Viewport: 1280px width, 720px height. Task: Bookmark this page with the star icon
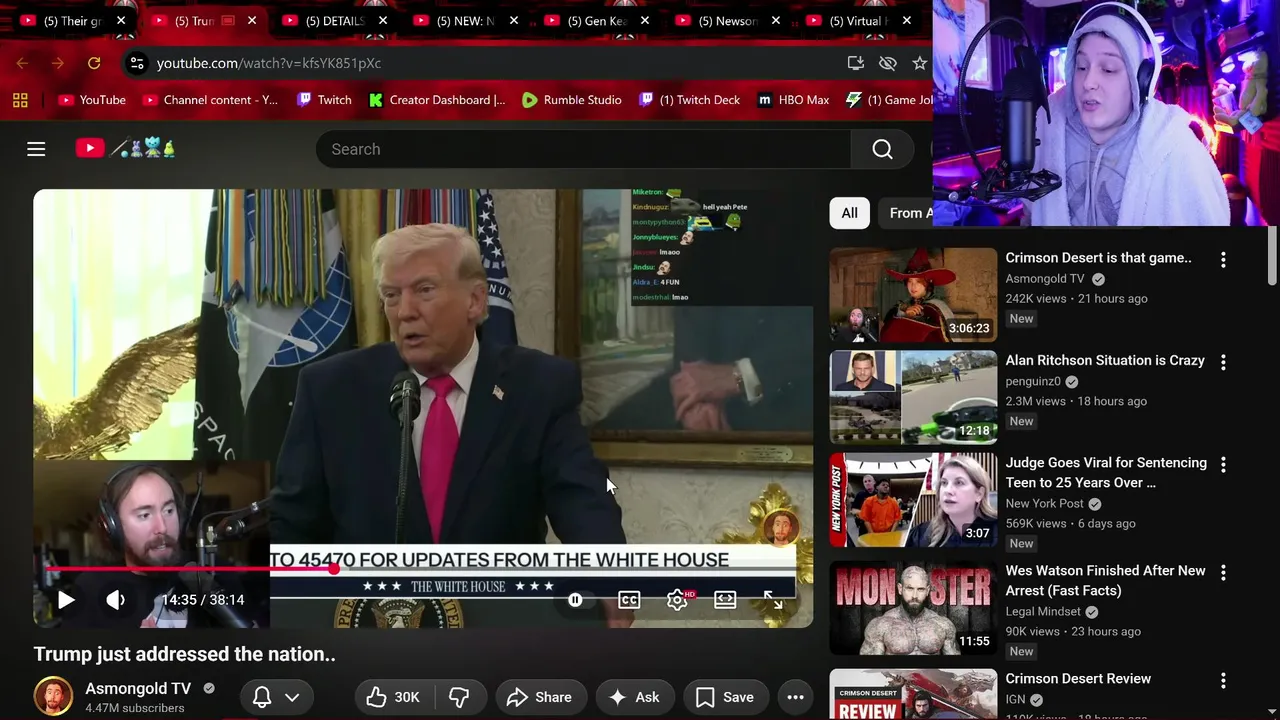920,63
